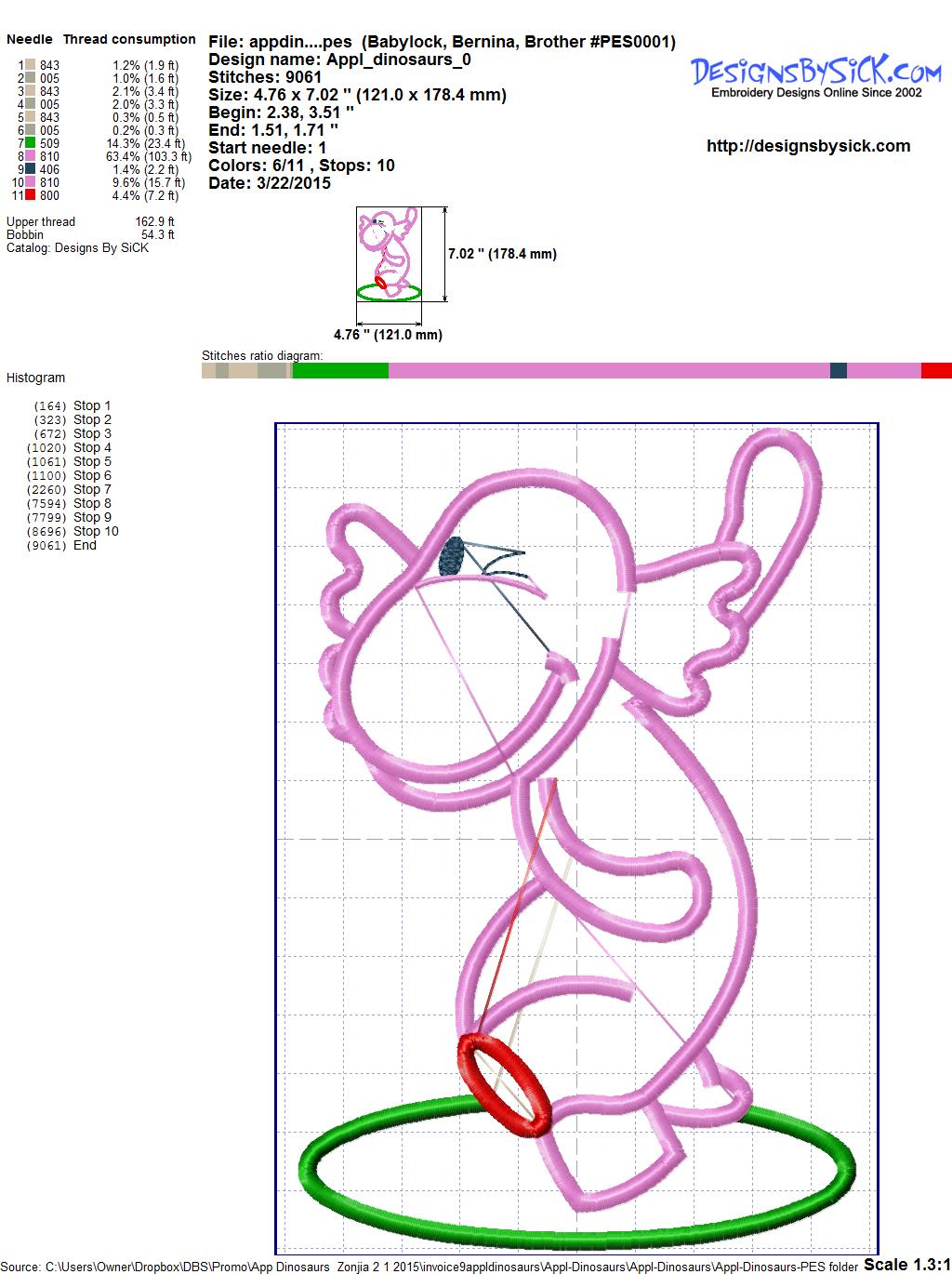Select the red needle 11 color swatch
The image size is (952, 1274).
pyautogui.click(x=31, y=195)
